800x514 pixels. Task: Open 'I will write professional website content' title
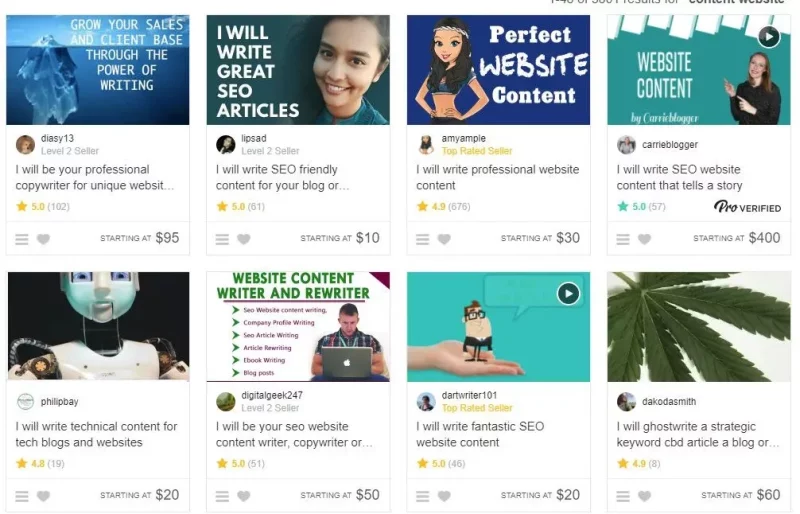[497, 177]
